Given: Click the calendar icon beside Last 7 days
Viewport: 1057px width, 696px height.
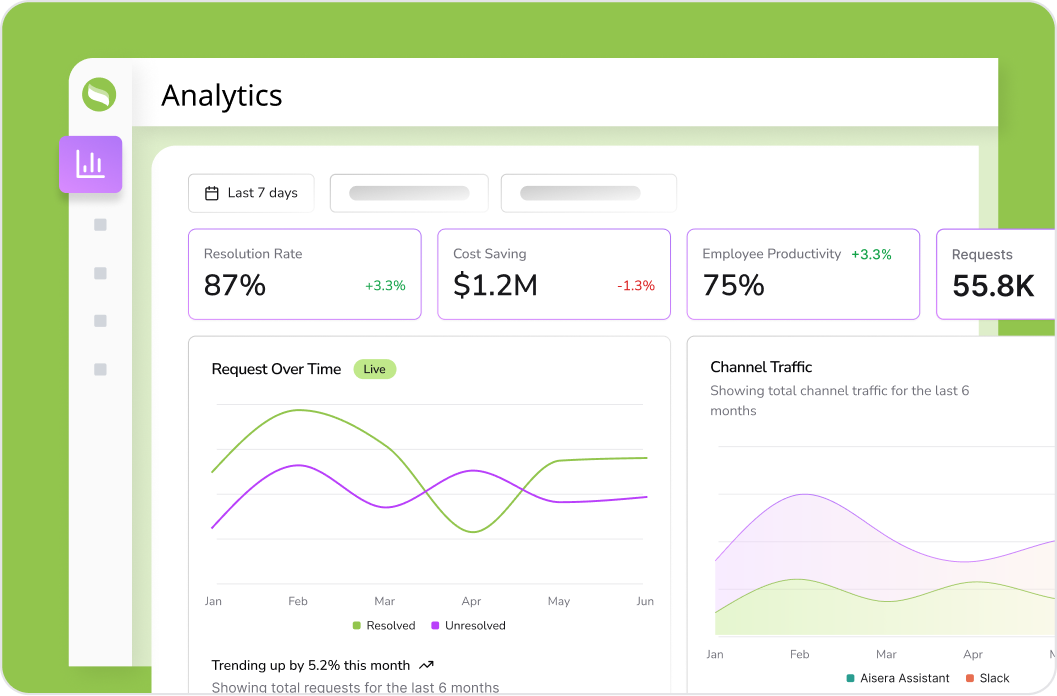Looking at the screenshot, I should pos(211,193).
